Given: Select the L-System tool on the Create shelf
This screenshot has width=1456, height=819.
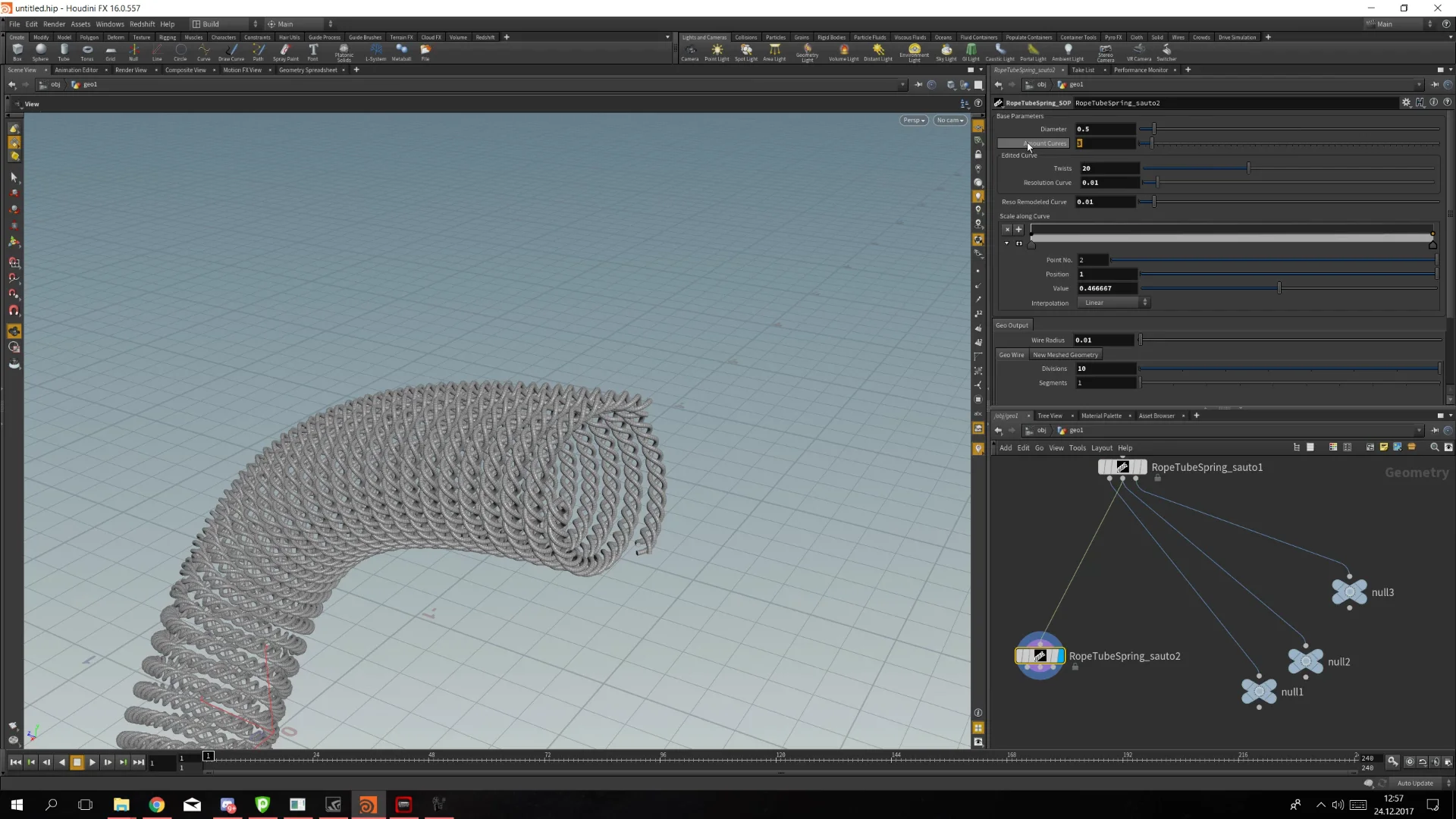Looking at the screenshot, I should (375, 50).
